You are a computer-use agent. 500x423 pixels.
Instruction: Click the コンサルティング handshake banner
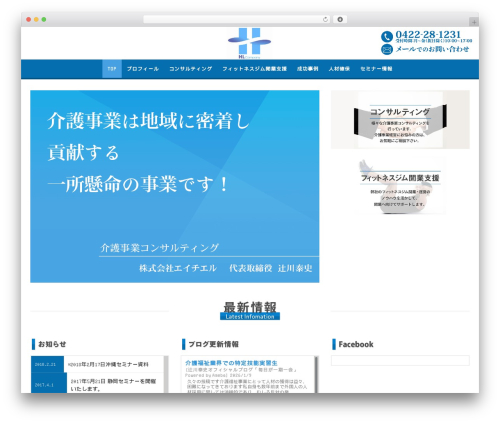pyautogui.click(x=400, y=119)
